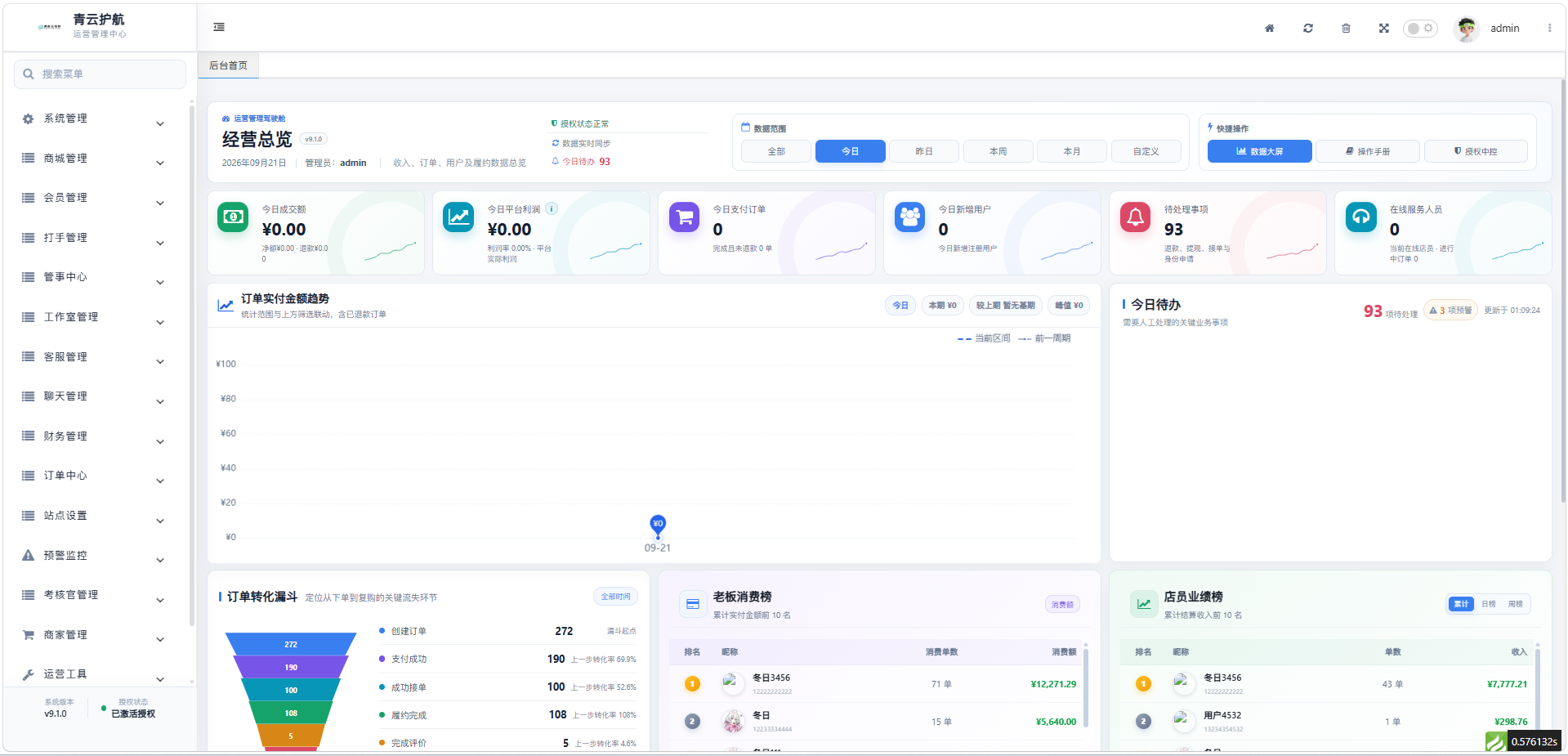The image size is (1568, 756).
Task: Open 会员管理 menu item
Action: click(96, 198)
